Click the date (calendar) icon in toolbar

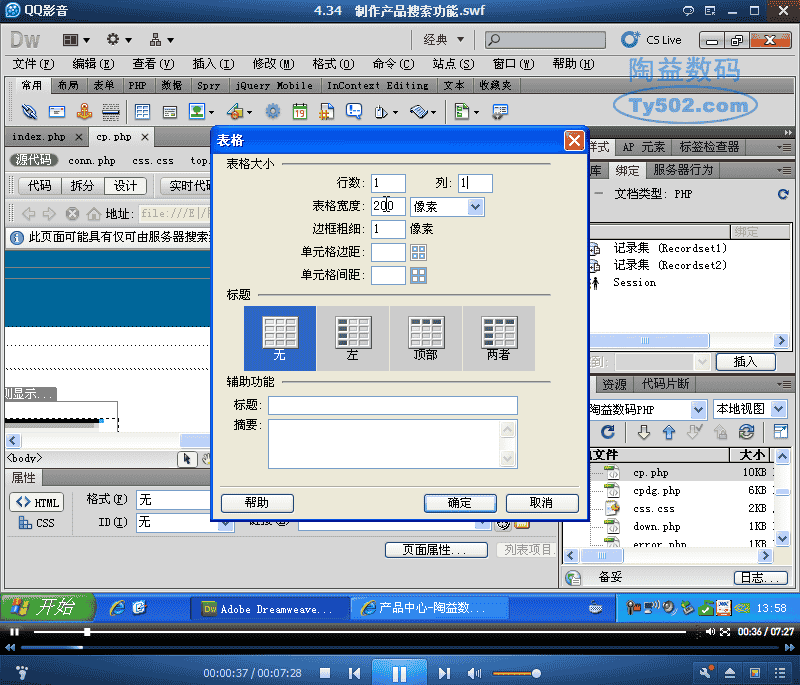point(299,112)
